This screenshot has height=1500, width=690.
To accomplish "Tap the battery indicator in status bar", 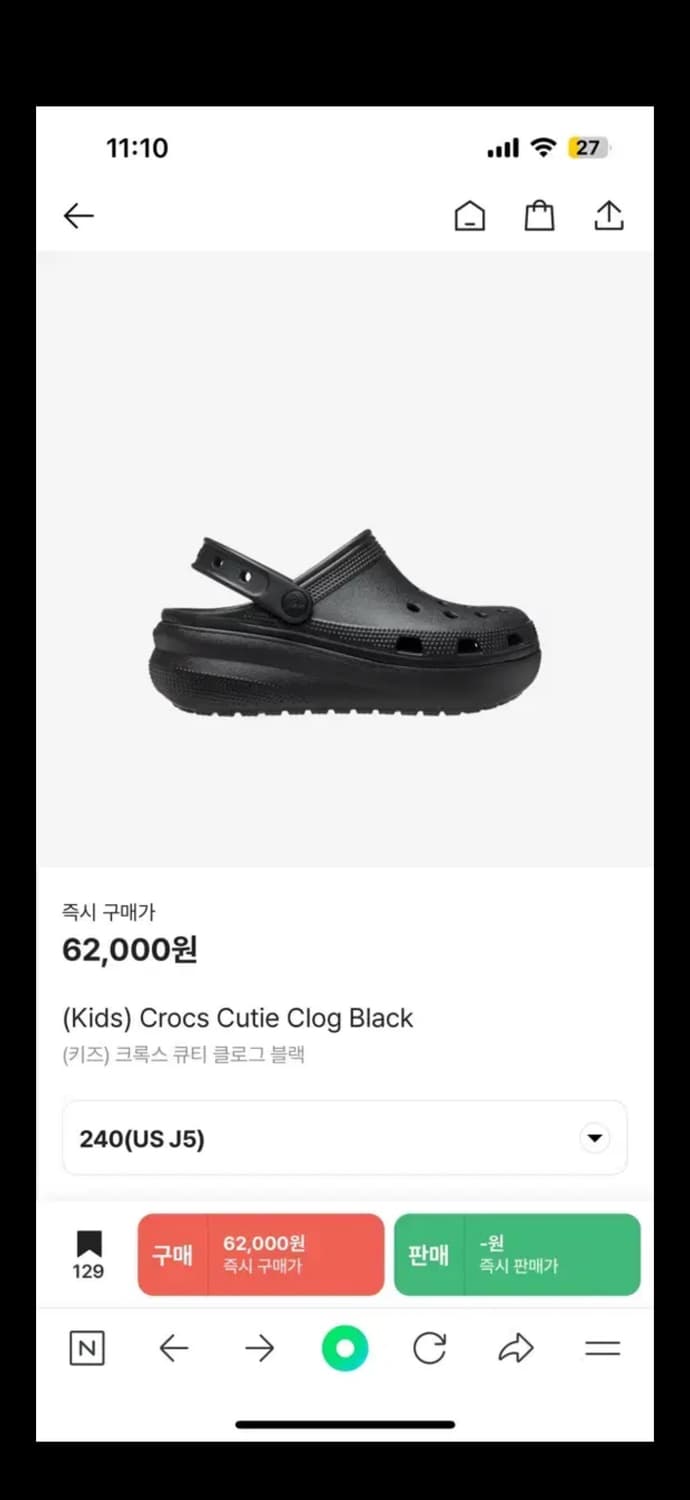I will pyautogui.click(x=588, y=148).
